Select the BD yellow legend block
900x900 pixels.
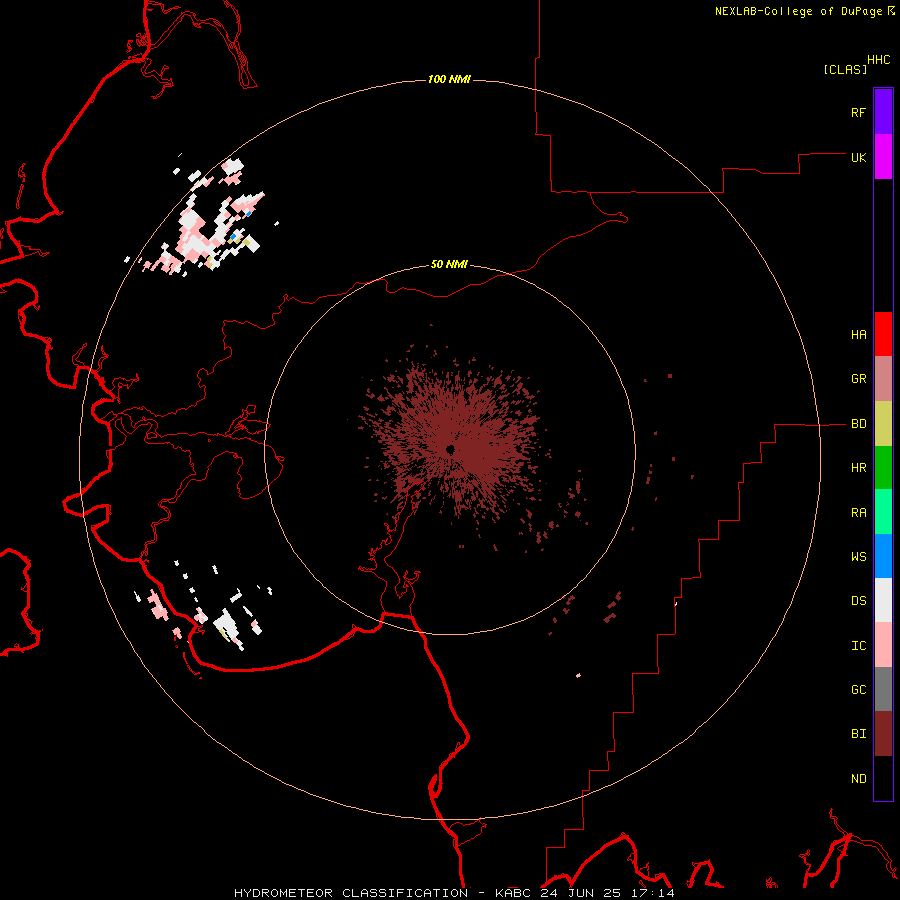[883, 424]
